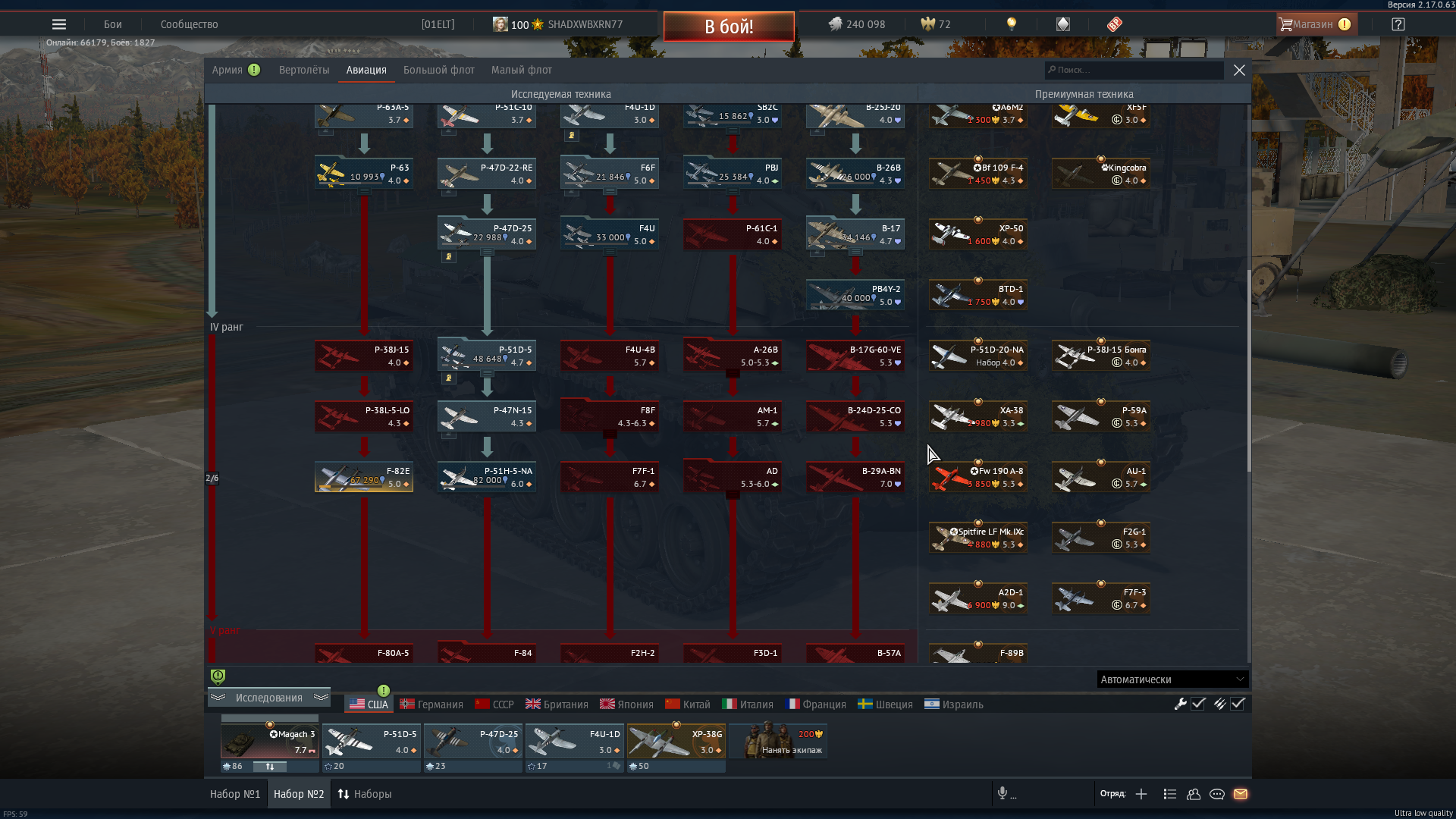Switch to the Большой флот tab
The image size is (1456, 819).
click(439, 70)
